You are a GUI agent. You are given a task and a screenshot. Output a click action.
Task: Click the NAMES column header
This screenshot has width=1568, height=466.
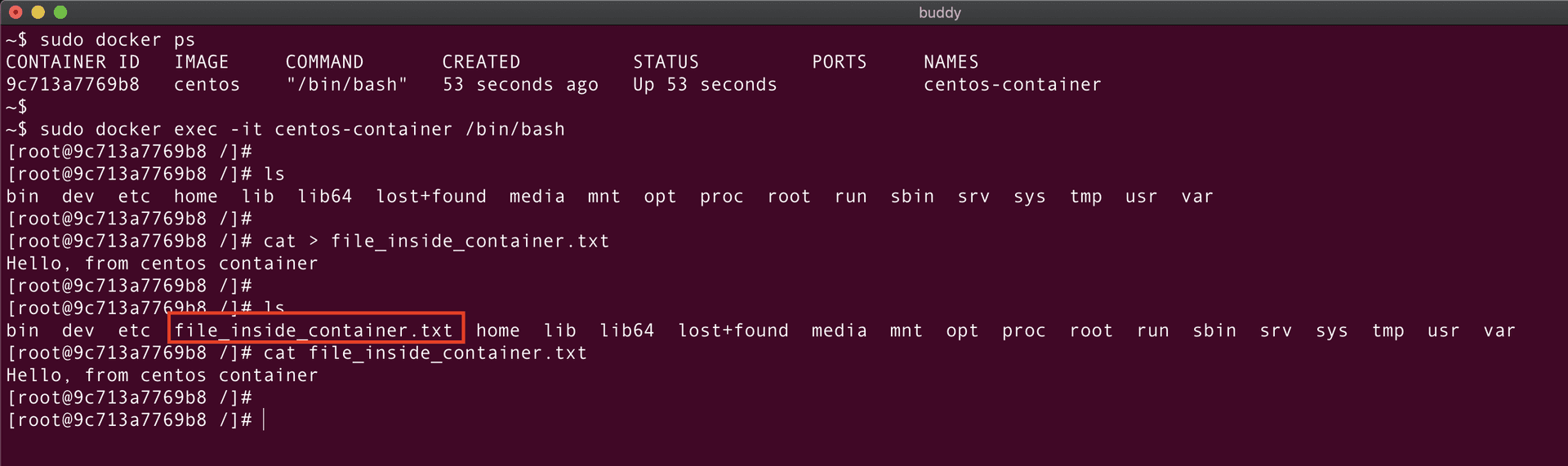pyautogui.click(x=951, y=62)
